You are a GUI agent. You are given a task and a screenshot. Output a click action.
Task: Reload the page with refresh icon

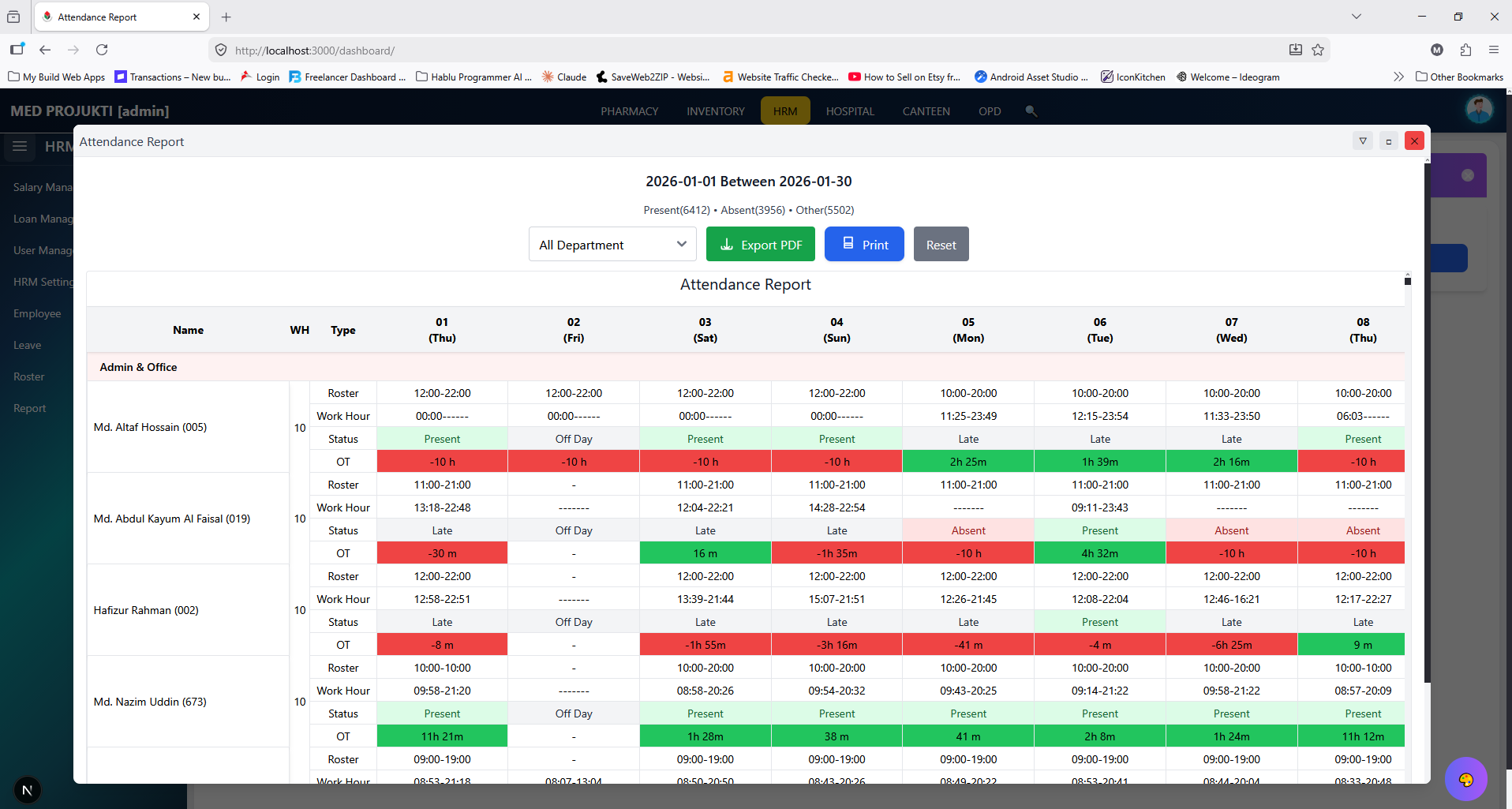pos(102,50)
